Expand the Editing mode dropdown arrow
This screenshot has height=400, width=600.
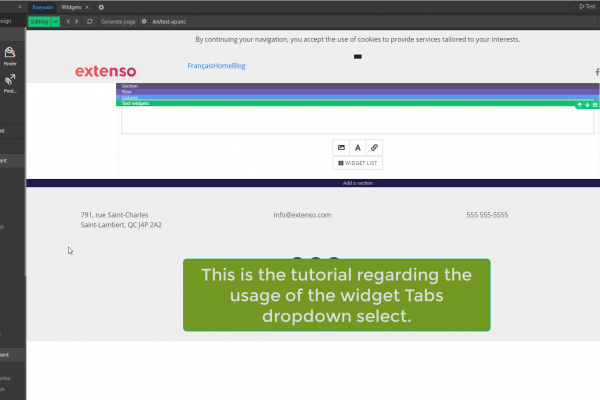pos(56,21)
